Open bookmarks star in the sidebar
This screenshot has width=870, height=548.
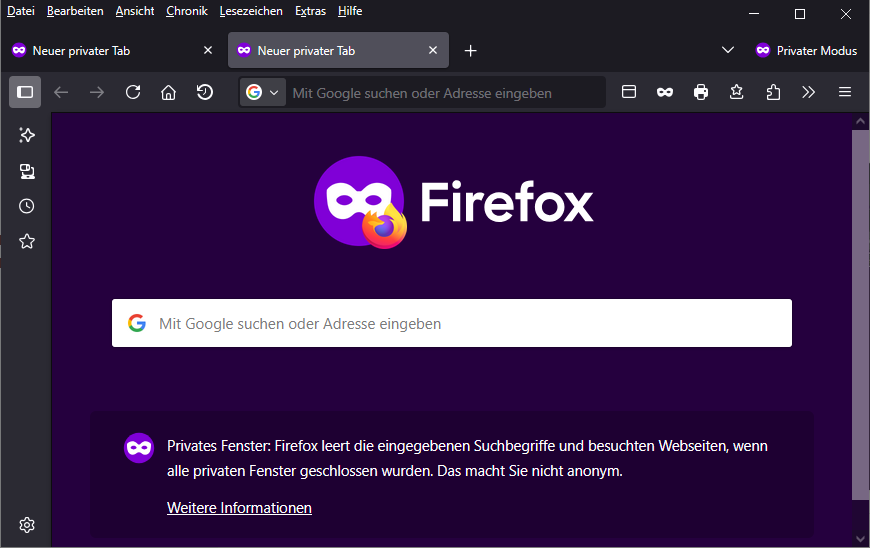coord(27,241)
